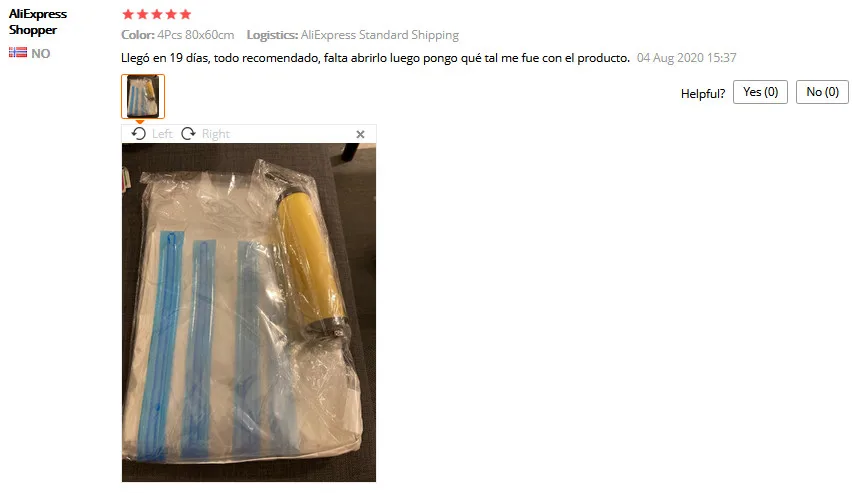Click the 'Left' rotate label
Image resolution: width=852 pixels, height=493 pixels.
[162, 134]
